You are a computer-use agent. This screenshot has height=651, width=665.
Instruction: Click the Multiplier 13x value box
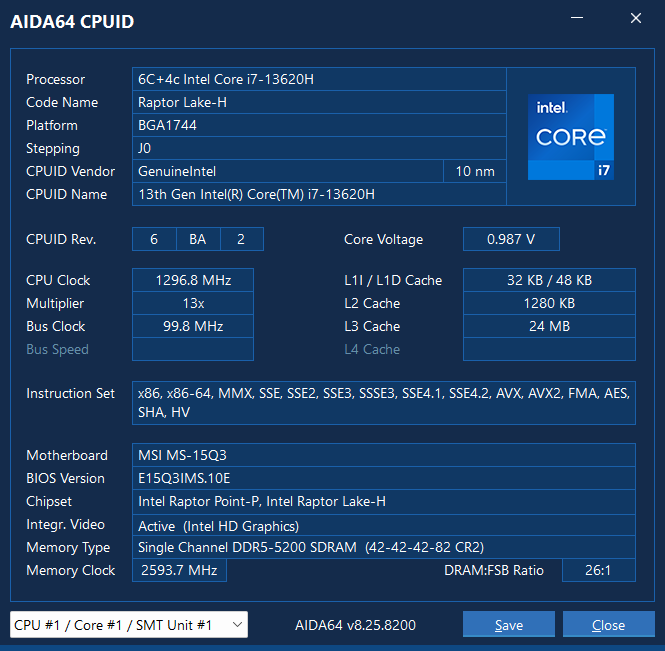192,303
